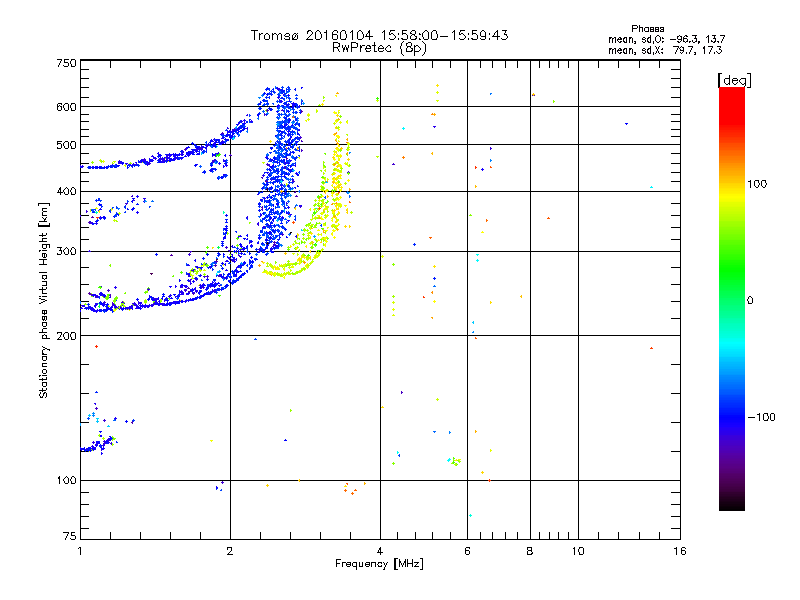Click the 'Phases' header text
Image resolution: width=800 pixels, height=600 pixels.
click(x=647, y=29)
